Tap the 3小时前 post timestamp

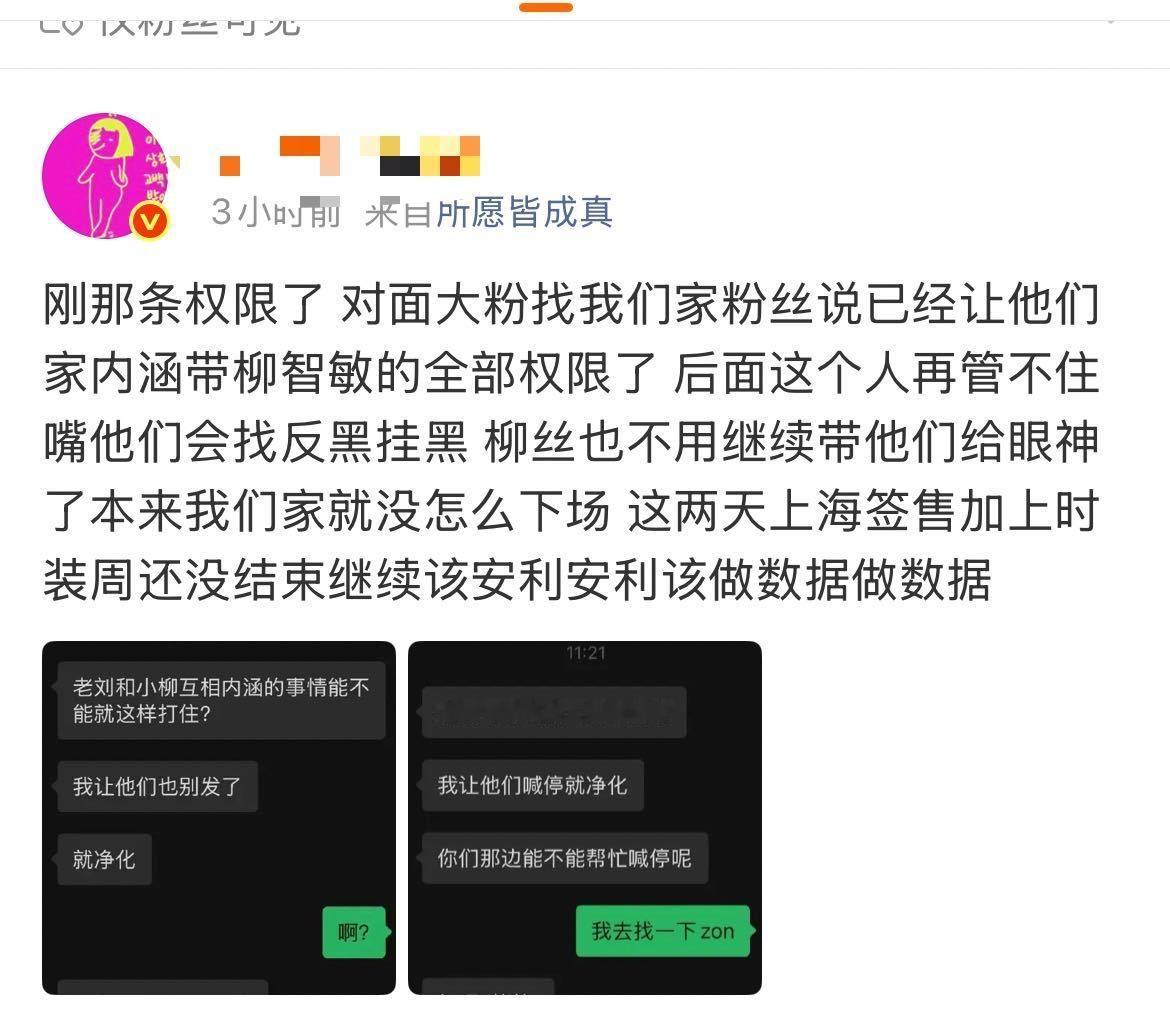275,213
